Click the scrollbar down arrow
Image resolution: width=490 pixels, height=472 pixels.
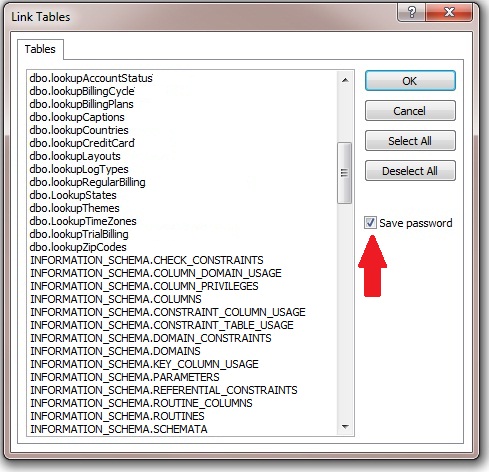click(x=345, y=427)
